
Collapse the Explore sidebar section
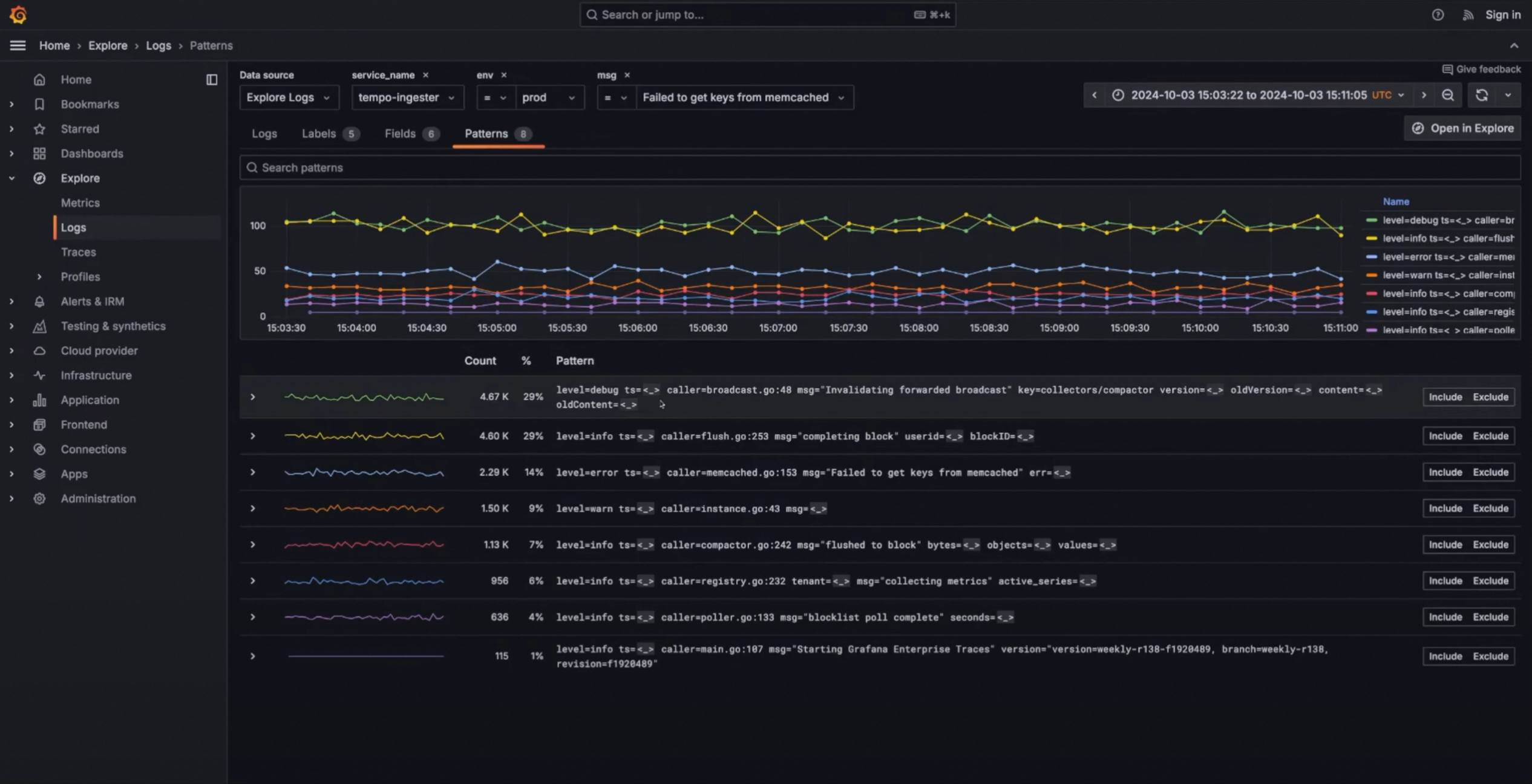pyautogui.click(x=11, y=178)
